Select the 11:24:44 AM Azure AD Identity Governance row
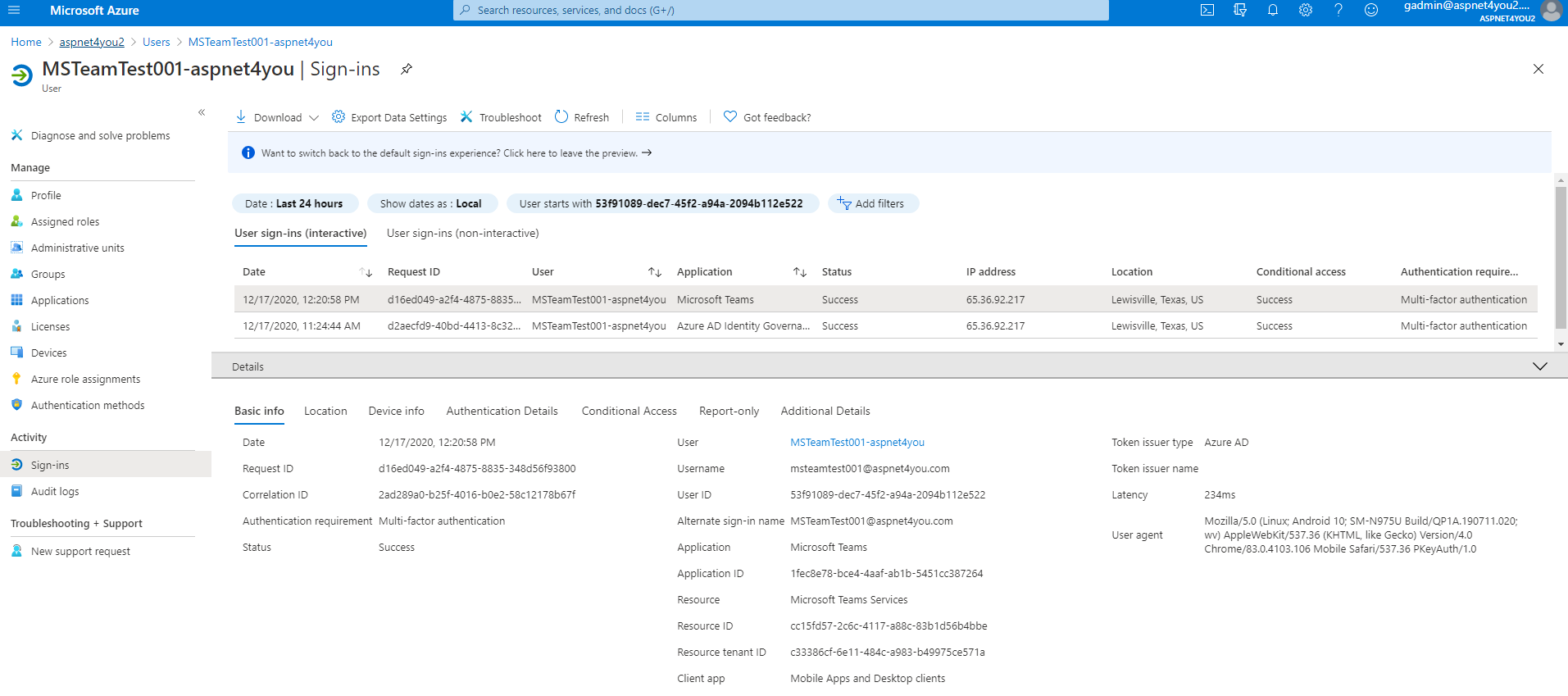This screenshot has width=1568, height=696. coord(886,325)
